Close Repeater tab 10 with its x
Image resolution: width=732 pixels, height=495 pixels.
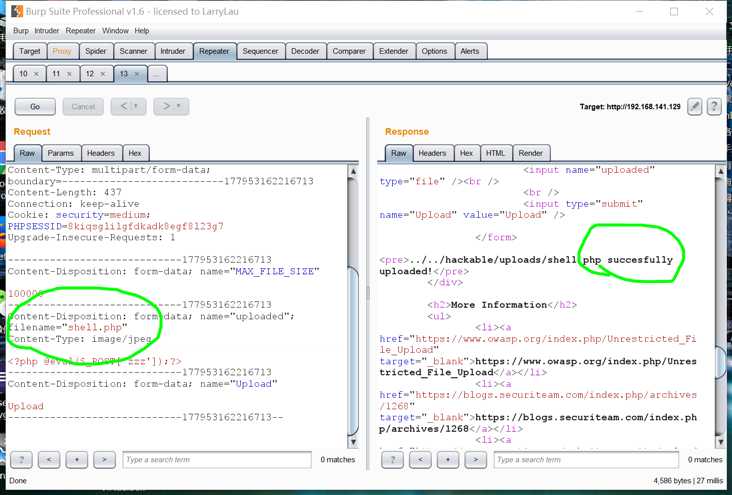point(36,74)
